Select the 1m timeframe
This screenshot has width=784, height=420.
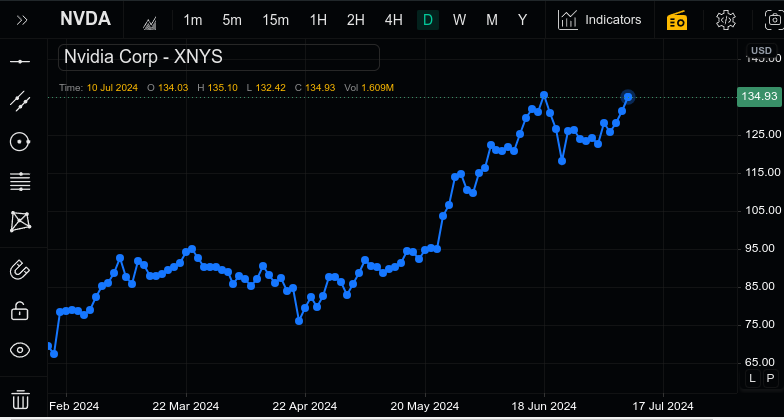coord(192,20)
